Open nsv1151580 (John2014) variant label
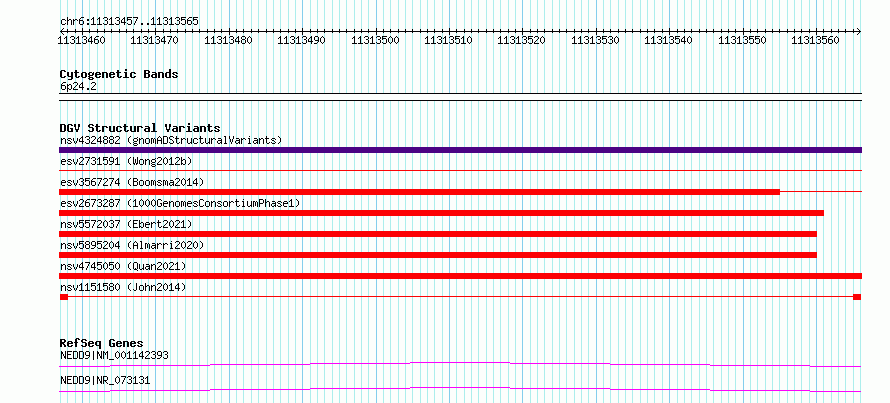 pos(123,287)
